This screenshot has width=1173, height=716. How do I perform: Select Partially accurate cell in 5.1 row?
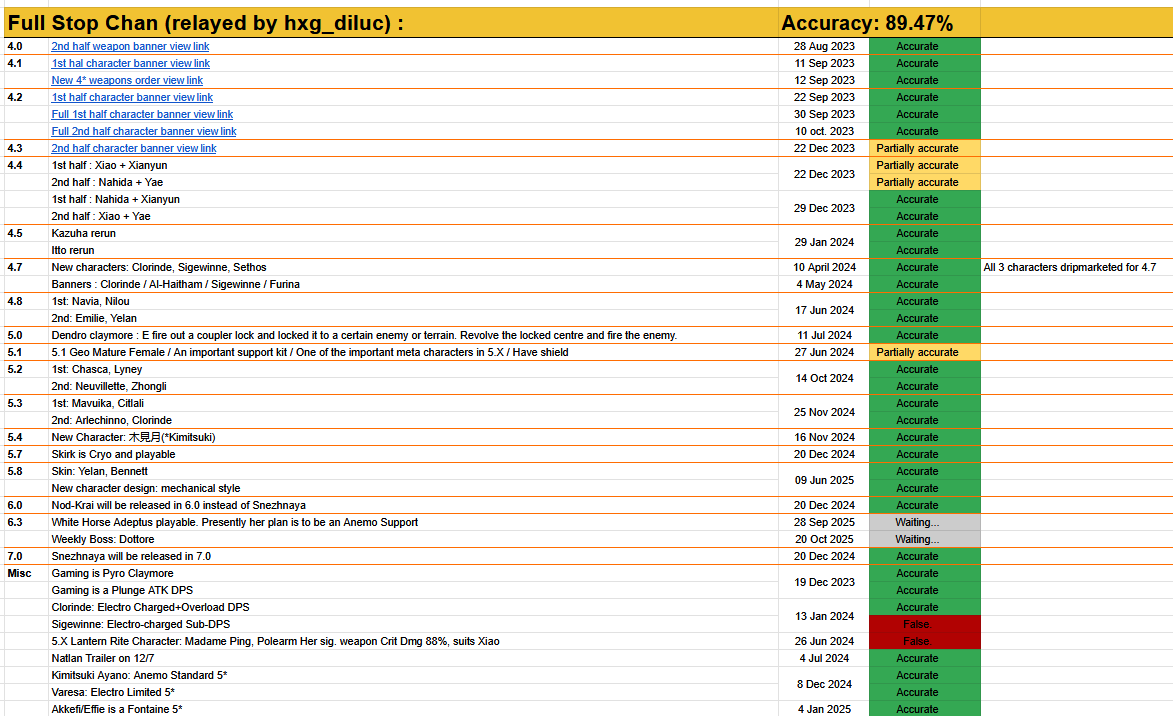point(925,352)
